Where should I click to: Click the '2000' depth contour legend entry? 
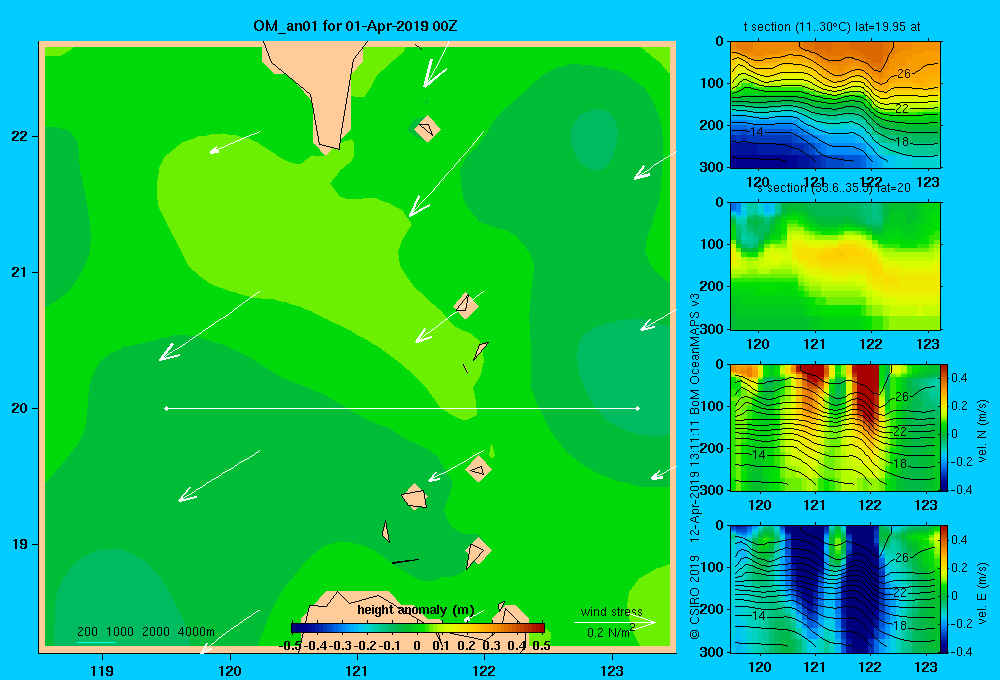point(156,632)
